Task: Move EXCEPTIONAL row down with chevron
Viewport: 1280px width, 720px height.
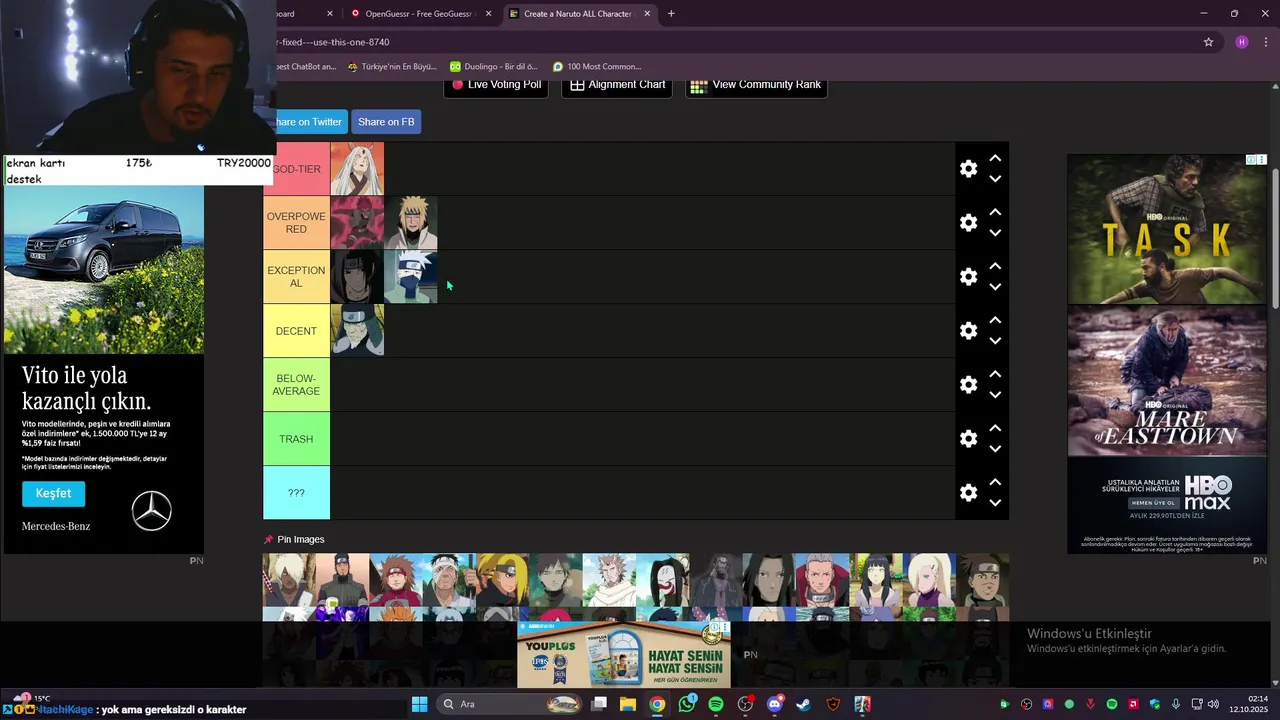Action: point(995,287)
